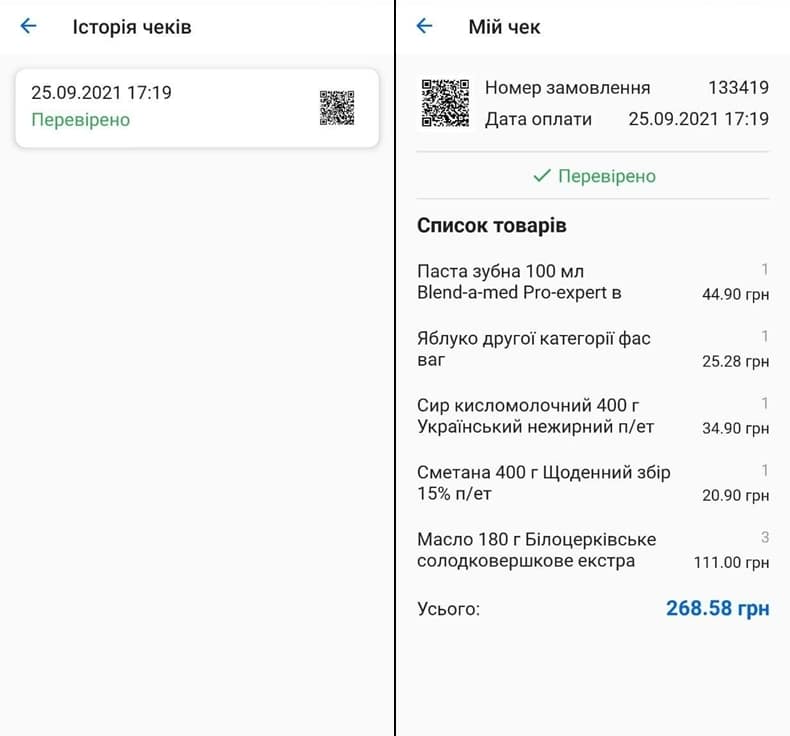Select the Мій чек header title
The image size is (790, 736).
[x=504, y=27]
